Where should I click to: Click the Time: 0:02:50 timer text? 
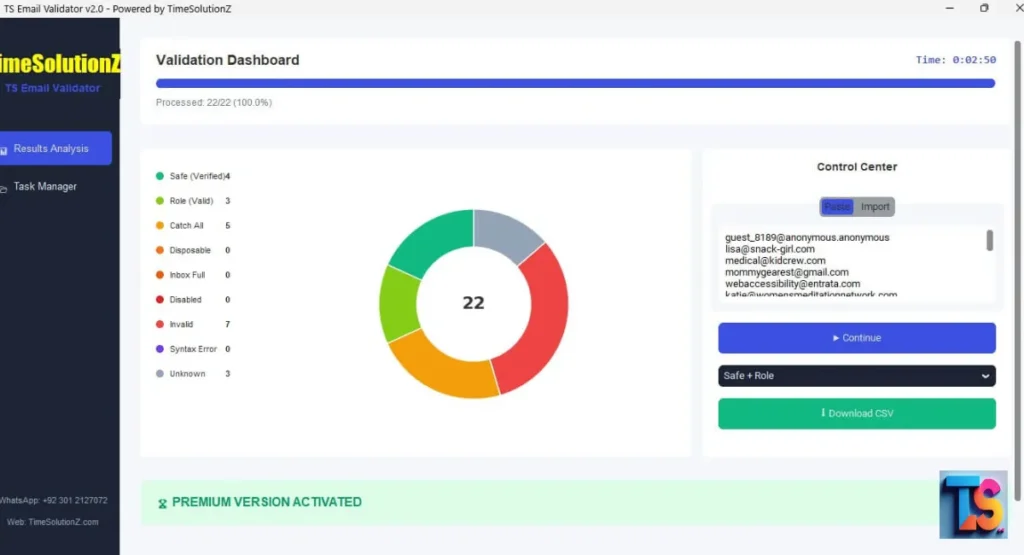[x=955, y=59]
